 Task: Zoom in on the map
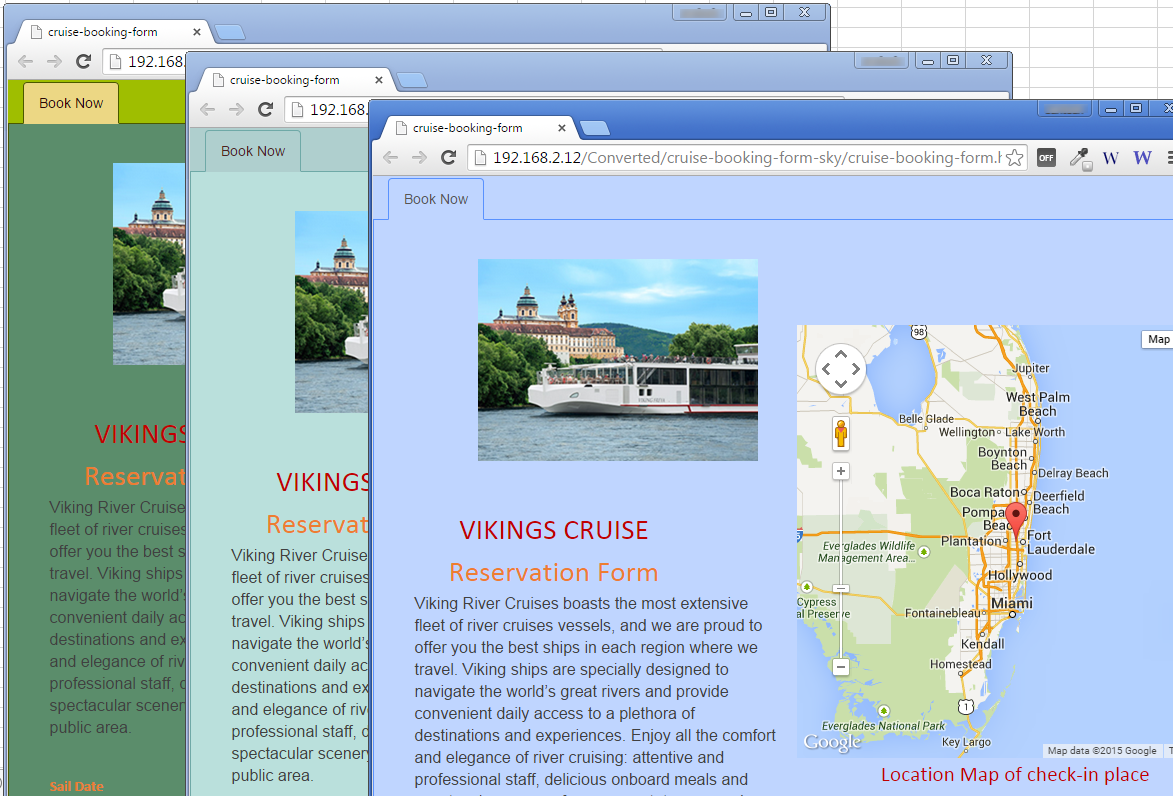841,471
